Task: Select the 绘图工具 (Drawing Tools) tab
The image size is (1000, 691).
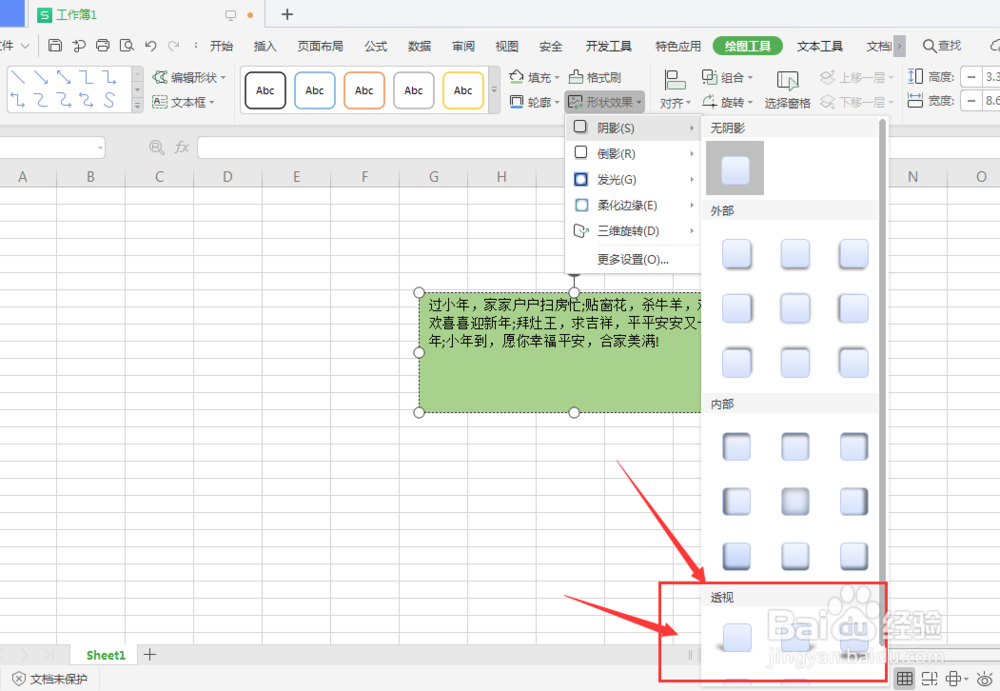Action: click(x=747, y=46)
